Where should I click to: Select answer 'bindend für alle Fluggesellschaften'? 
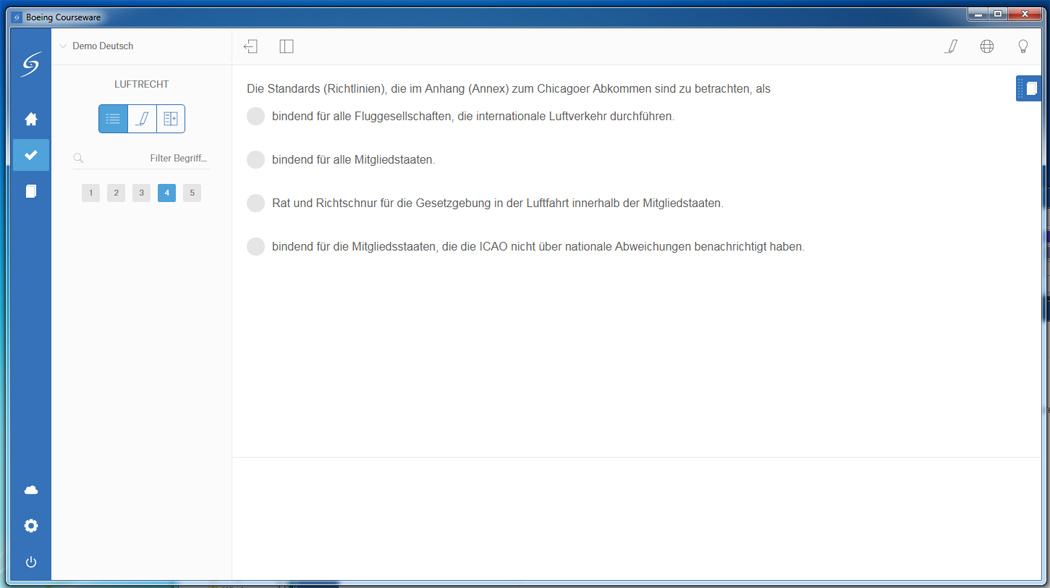pyautogui.click(x=256, y=116)
